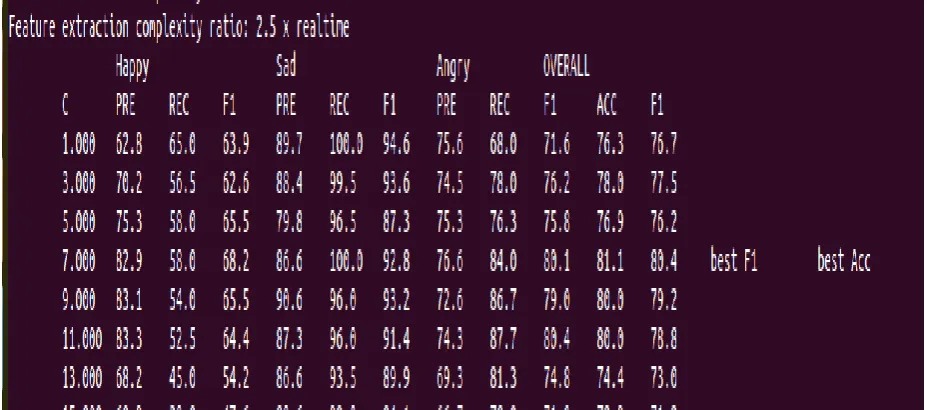The image size is (927, 410).
Task: Click value '81.1' in the 7.000 row
Action: click(x=610, y=261)
